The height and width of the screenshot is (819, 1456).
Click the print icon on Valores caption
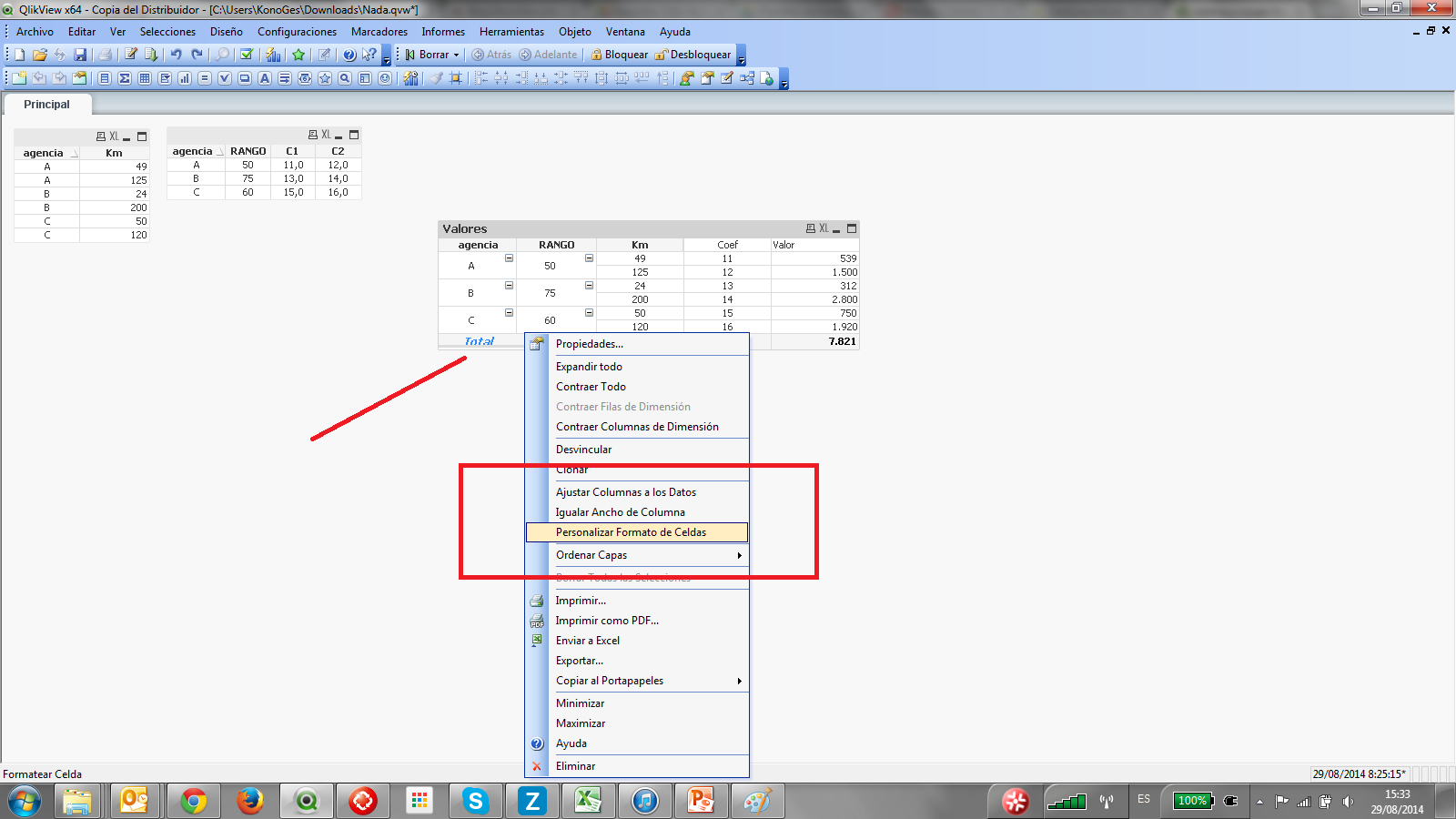[811, 228]
